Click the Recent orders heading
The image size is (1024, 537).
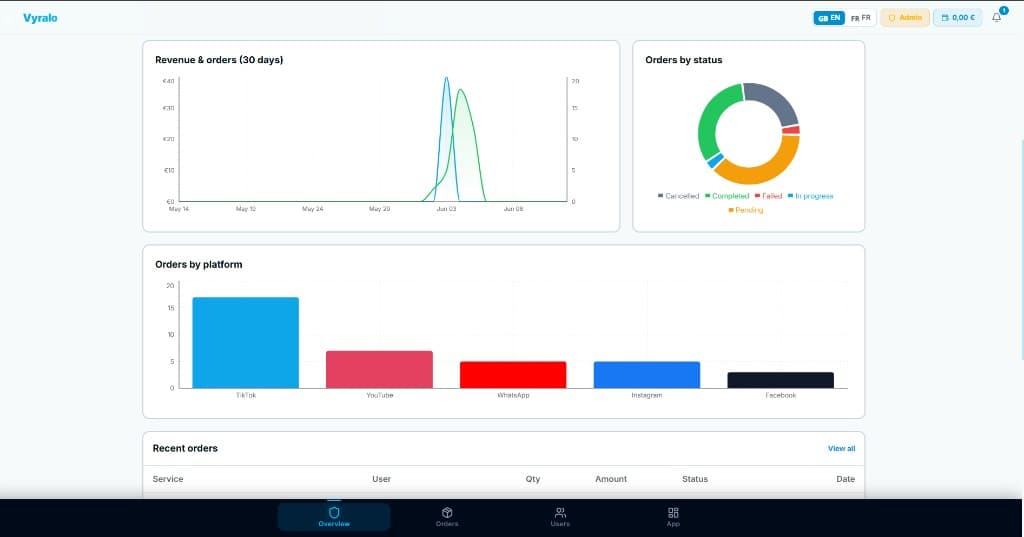click(185, 448)
